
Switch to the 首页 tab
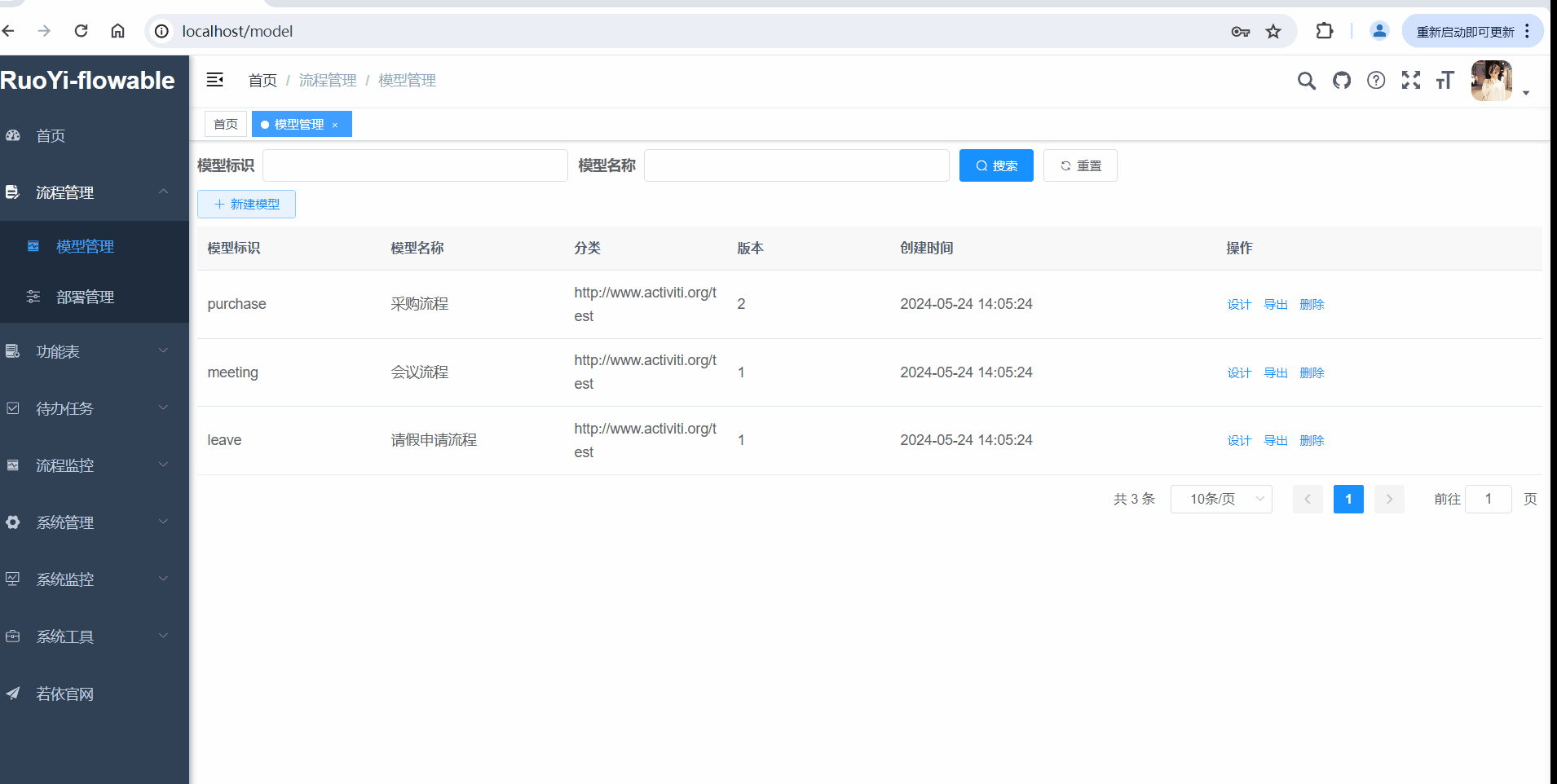[225, 124]
